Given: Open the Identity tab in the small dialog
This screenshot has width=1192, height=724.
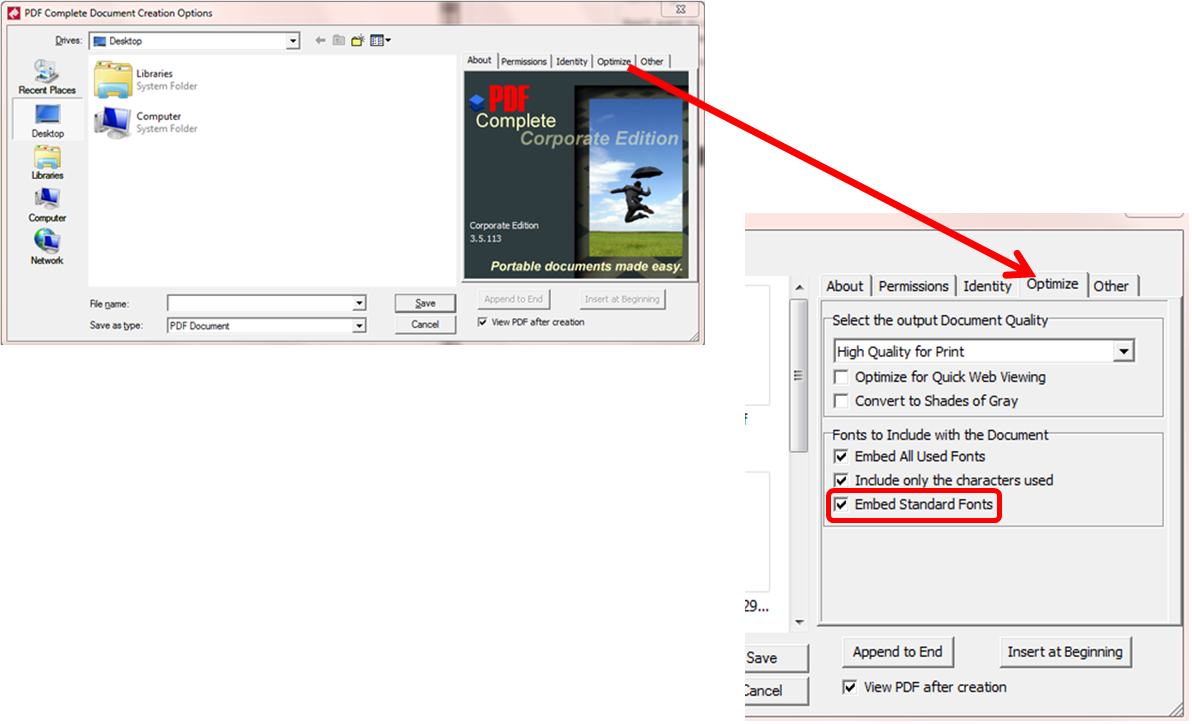Looking at the screenshot, I should 572,62.
